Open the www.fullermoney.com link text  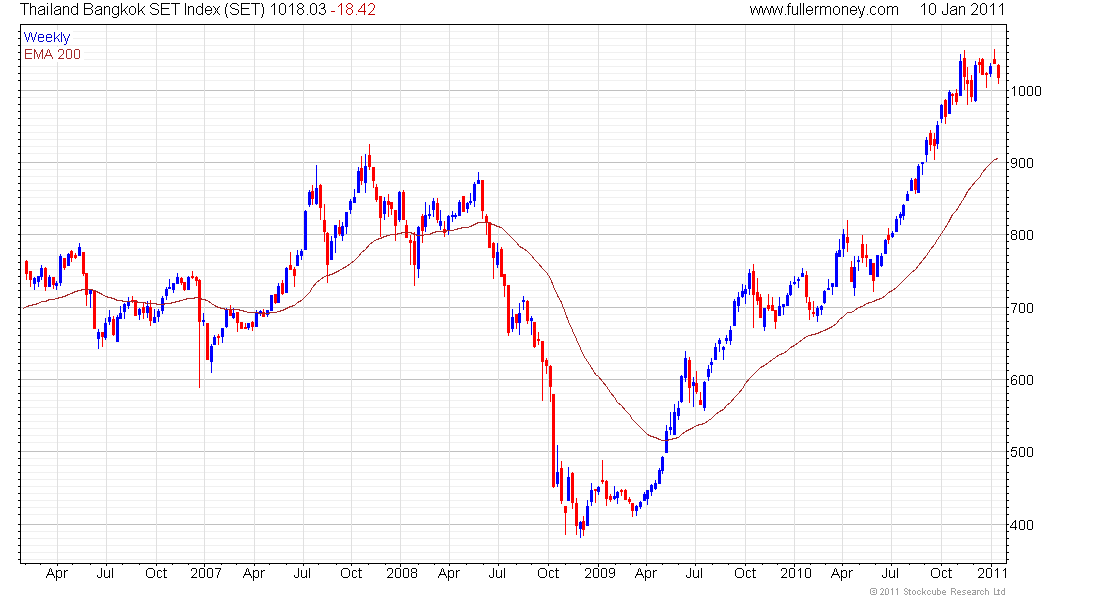(x=824, y=10)
